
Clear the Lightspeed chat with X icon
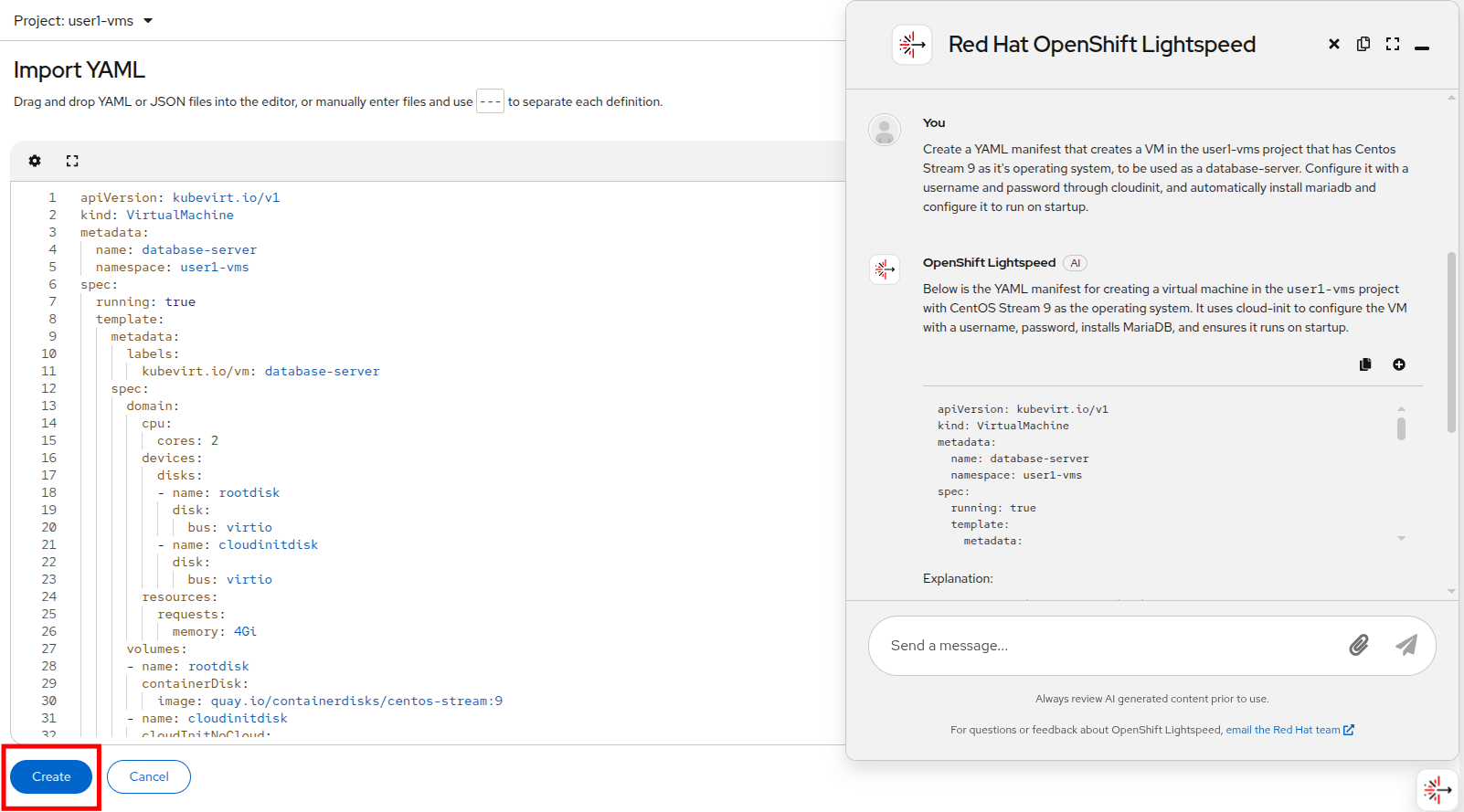(1334, 44)
